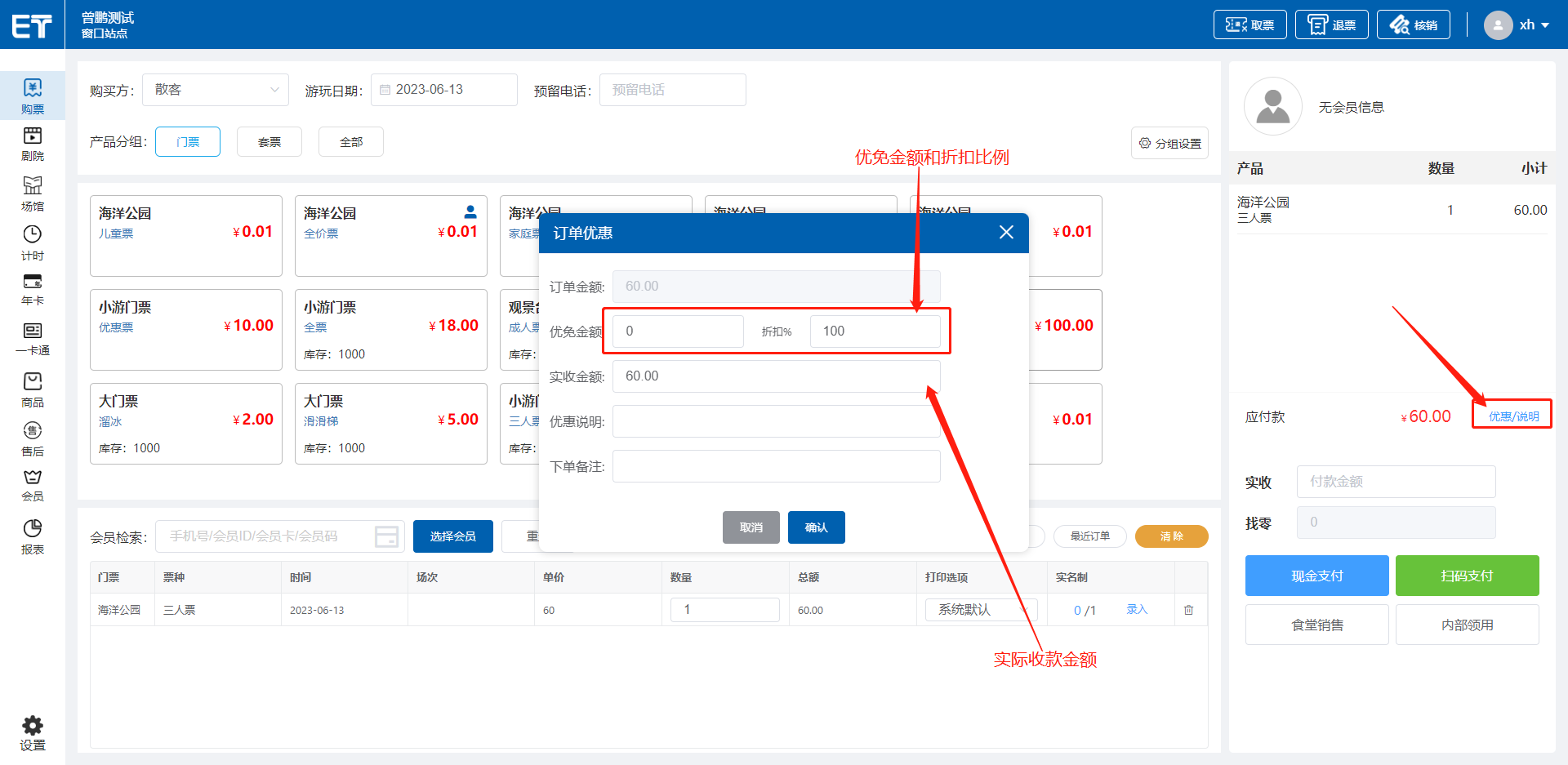The height and width of the screenshot is (765, 1568).
Task: Expand the 购买方 dropdown showing 散客
Action: 216,90
